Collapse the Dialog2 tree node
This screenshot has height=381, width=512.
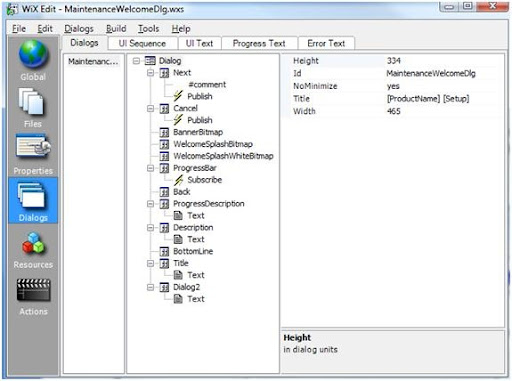click(x=150, y=287)
